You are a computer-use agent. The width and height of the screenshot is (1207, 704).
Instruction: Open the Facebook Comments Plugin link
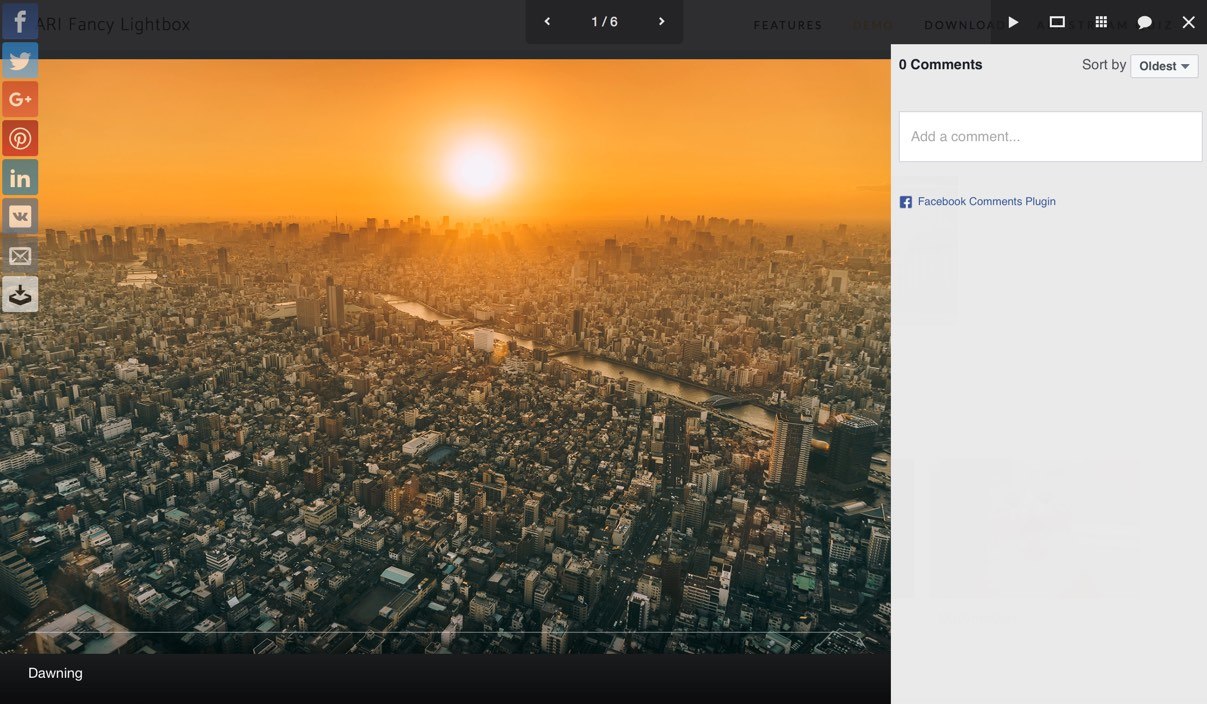coord(986,201)
